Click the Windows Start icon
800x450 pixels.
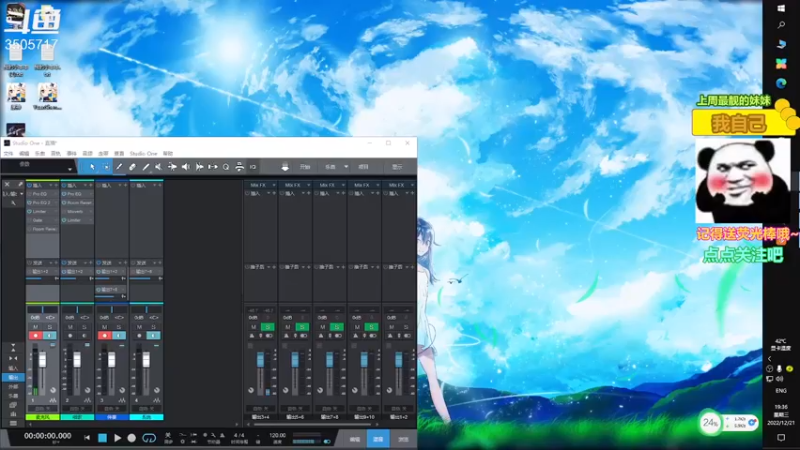click(781, 9)
